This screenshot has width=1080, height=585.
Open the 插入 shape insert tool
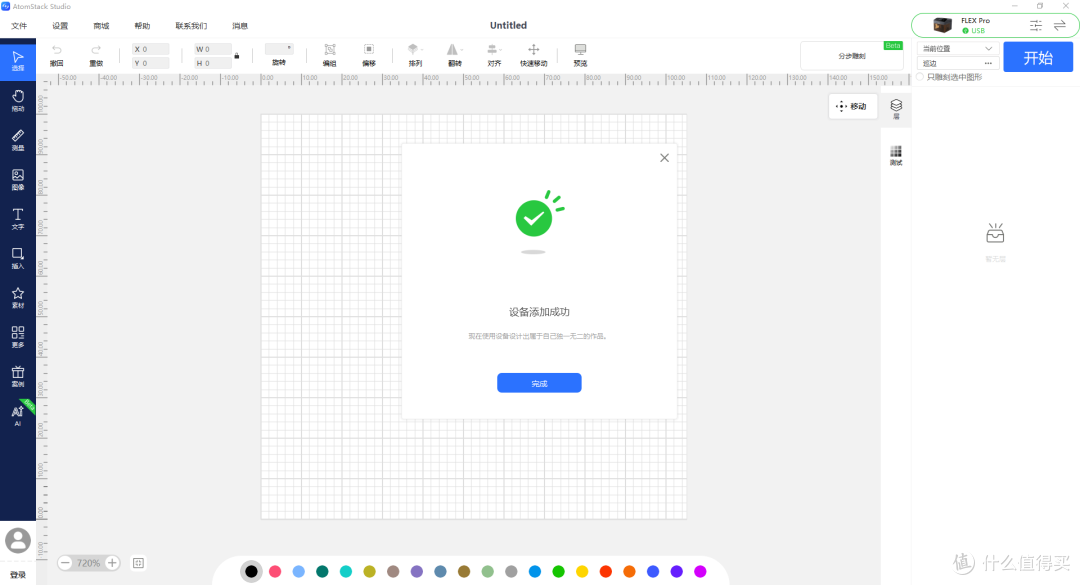[x=18, y=257]
